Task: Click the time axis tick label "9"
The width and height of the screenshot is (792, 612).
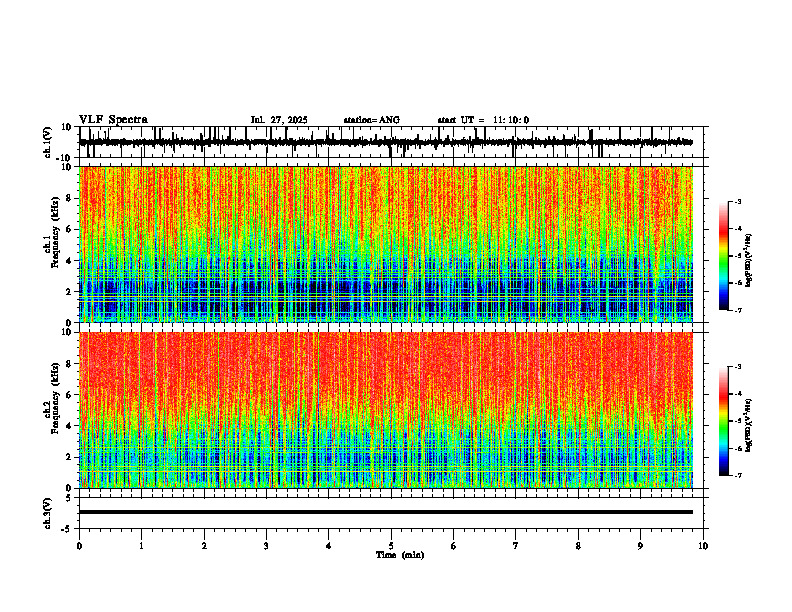Action: (x=640, y=546)
